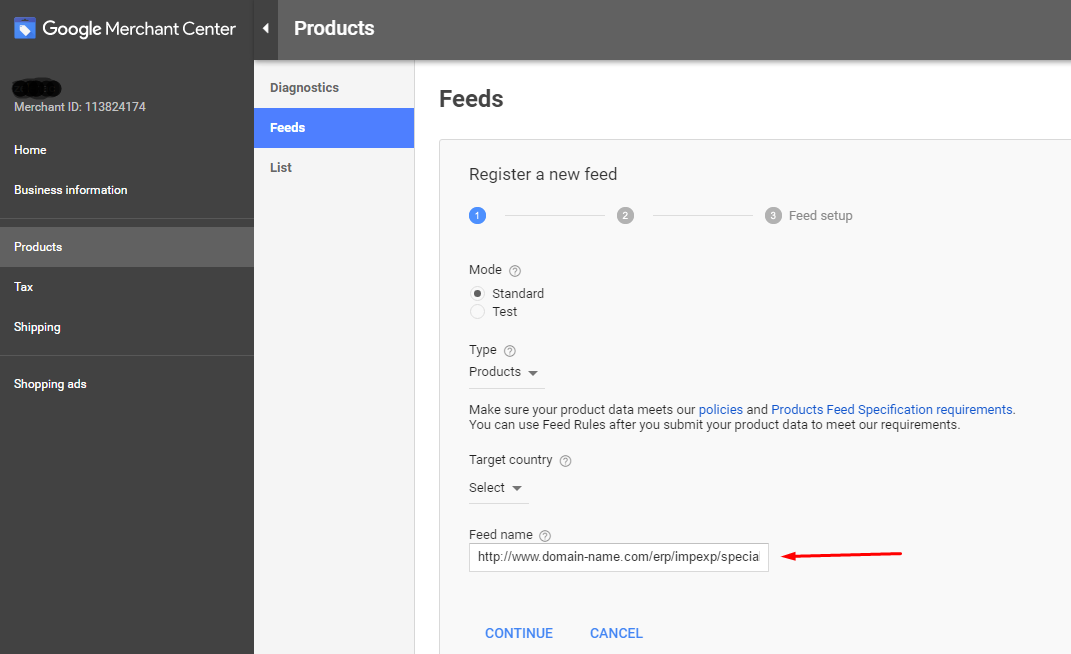Click the Merchant ID: 113824174 text
The image size is (1071, 654).
(80, 107)
